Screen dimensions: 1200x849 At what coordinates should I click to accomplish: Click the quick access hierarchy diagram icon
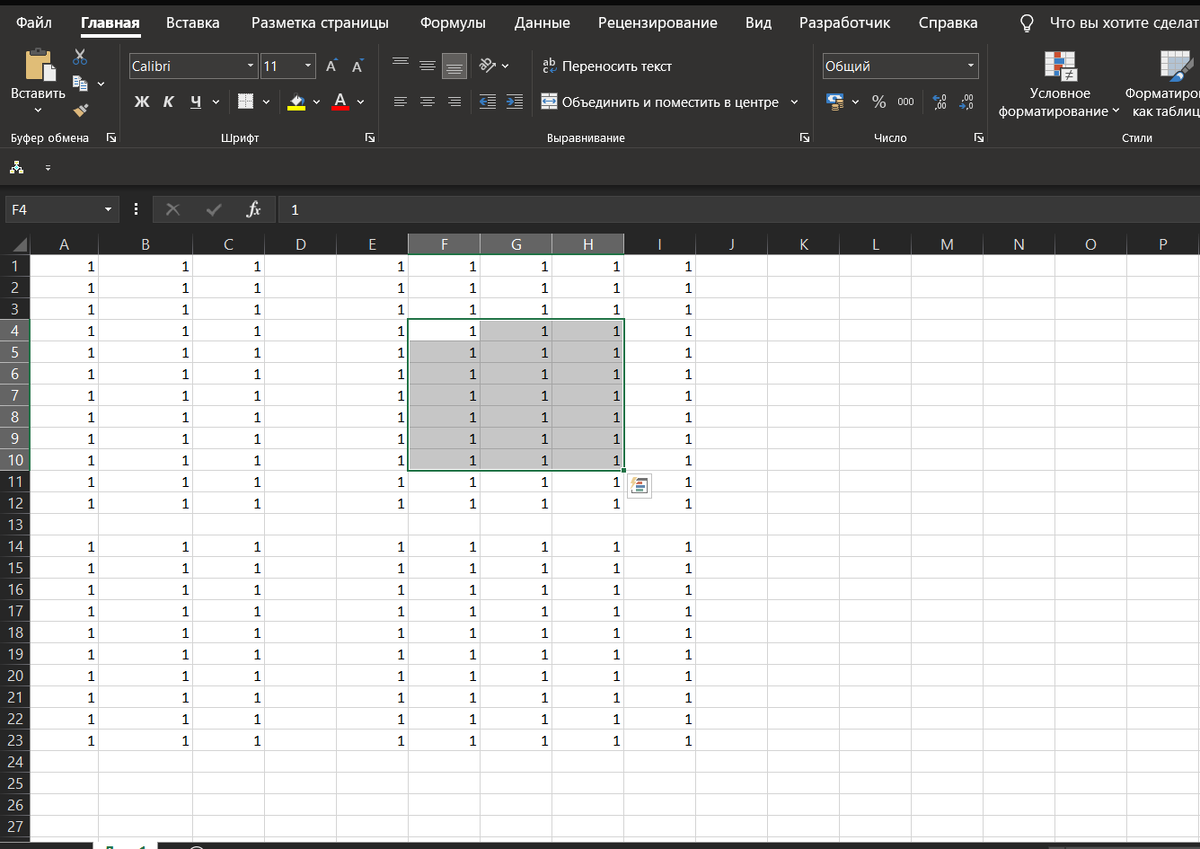[18, 166]
